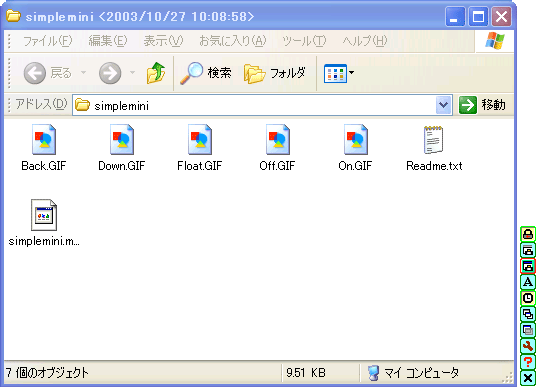537x389 pixels.
Task: Open settings with the red wrench icon
Action: click(528, 346)
